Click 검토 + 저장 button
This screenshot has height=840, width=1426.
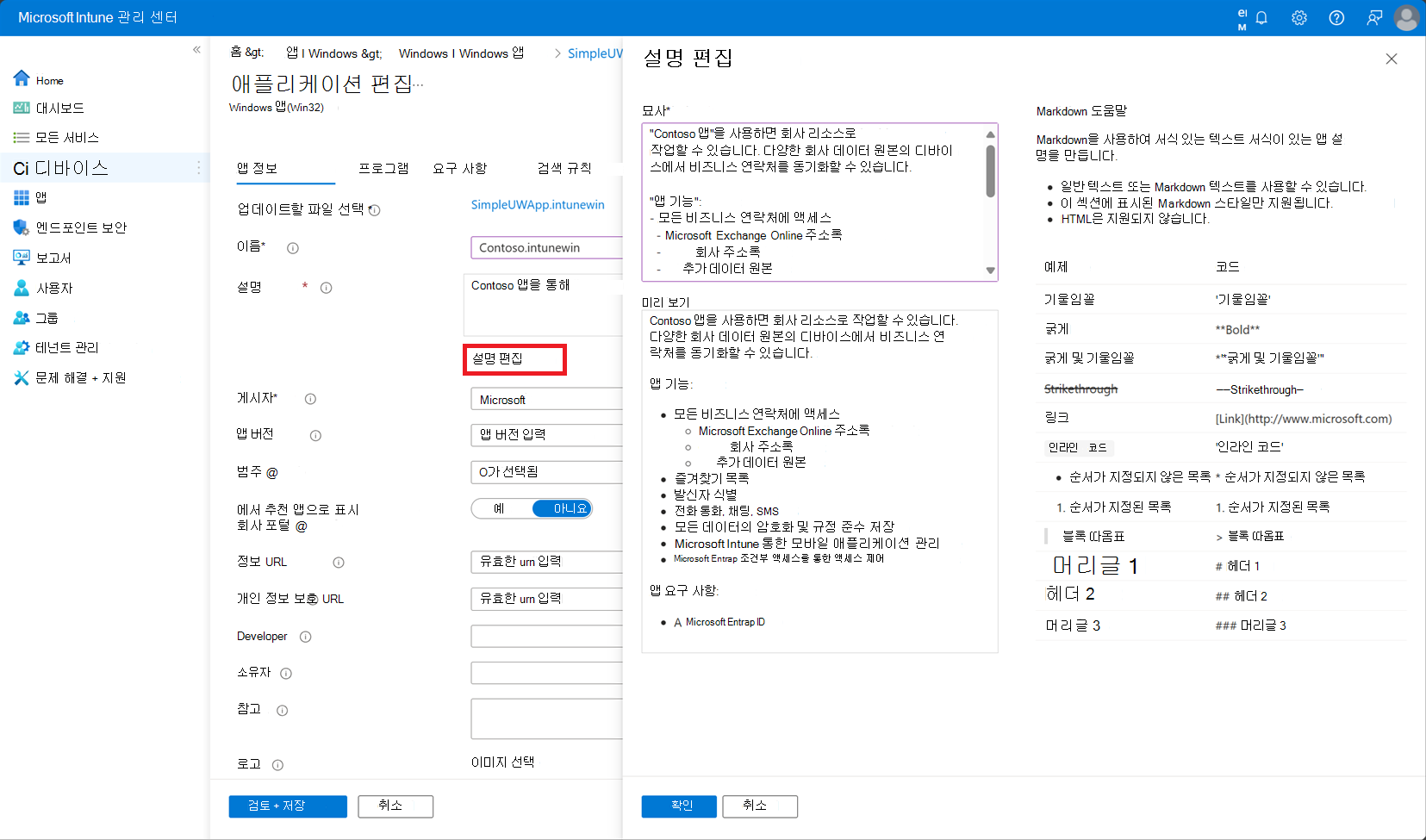pyautogui.click(x=288, y=806)
